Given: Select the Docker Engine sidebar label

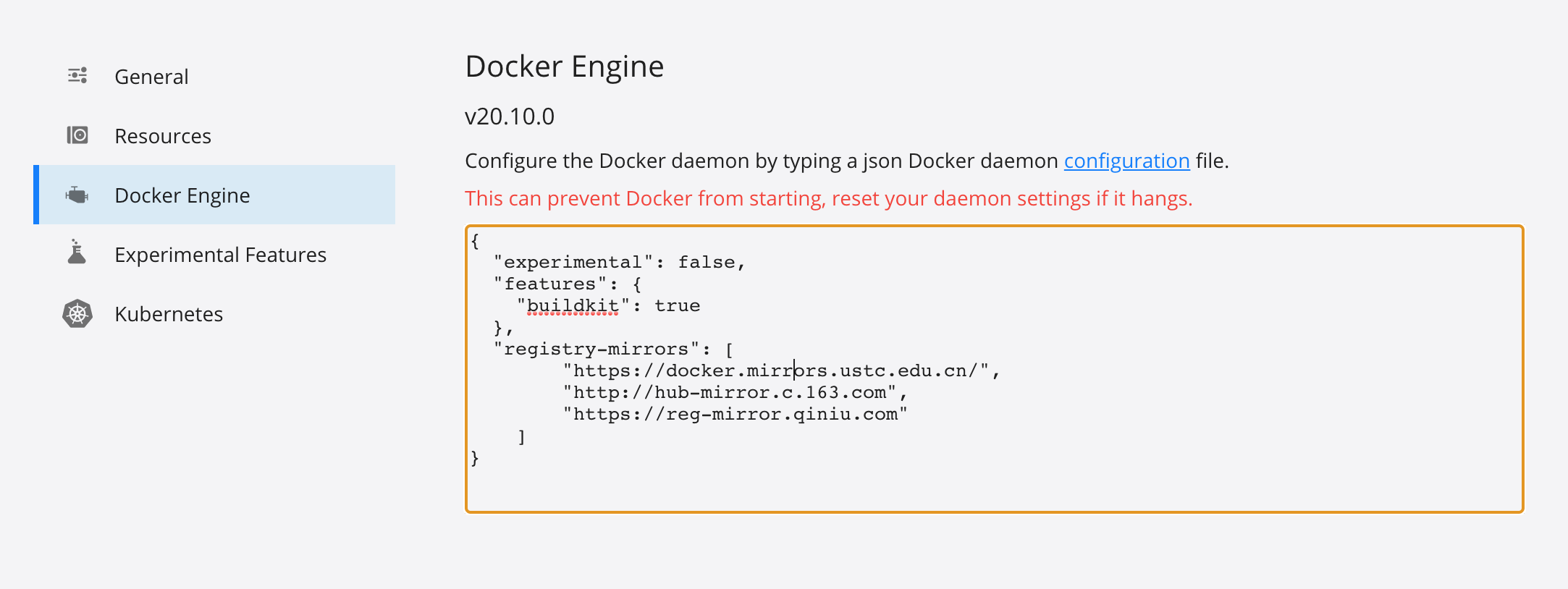Looking at the screenshot, I should pyautogui.click(x=182, y=195).
